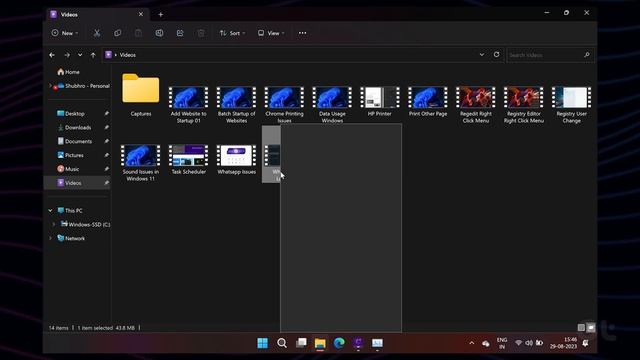Click the Videos breadcrumb in address bar
640x360 pixels.
coord(127,55)
